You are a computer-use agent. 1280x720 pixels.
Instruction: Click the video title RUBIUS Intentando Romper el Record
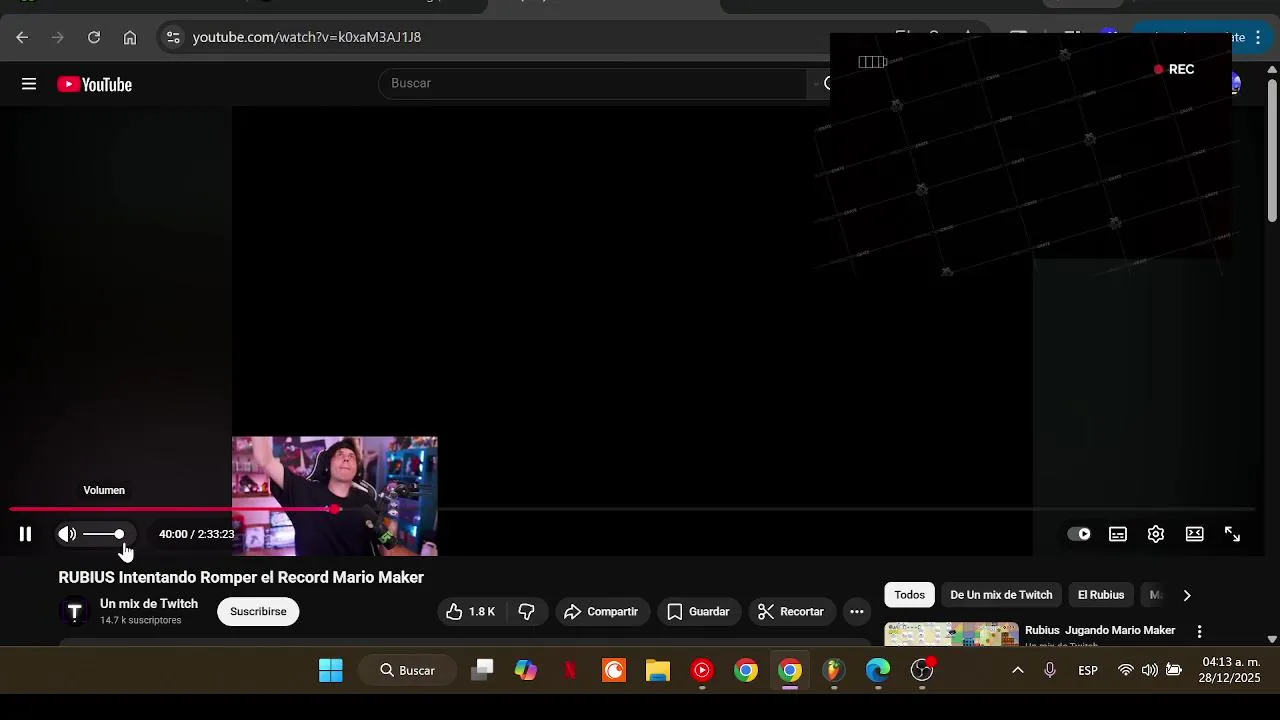click(x=241, y=577)
